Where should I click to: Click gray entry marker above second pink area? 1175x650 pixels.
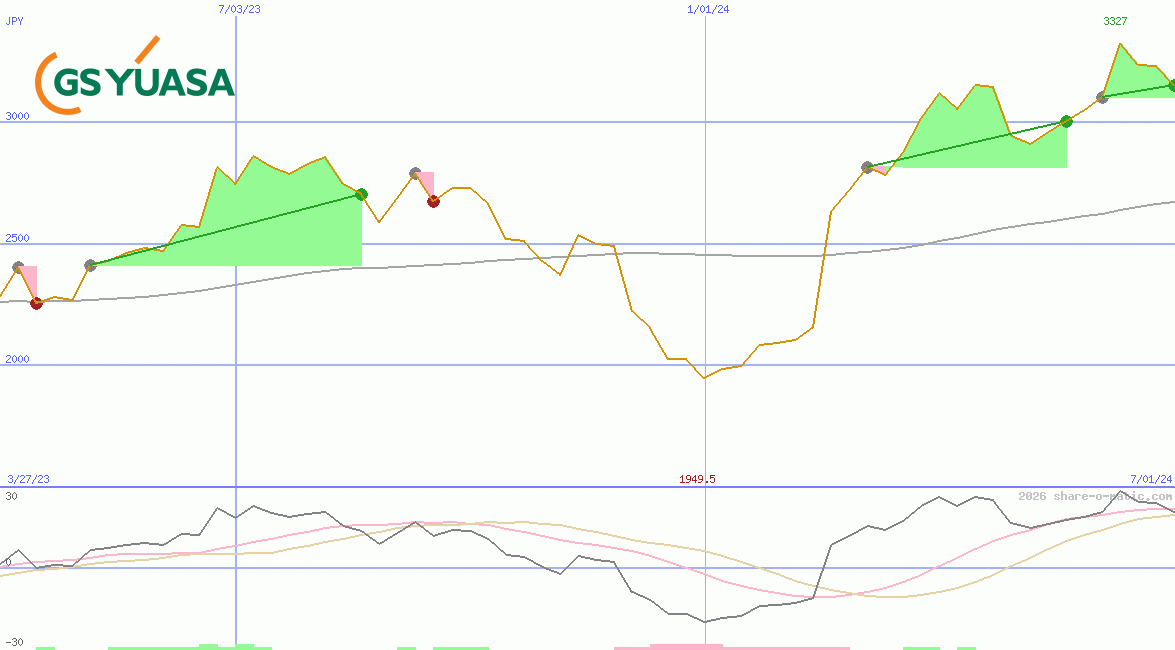tap(415, 174)
